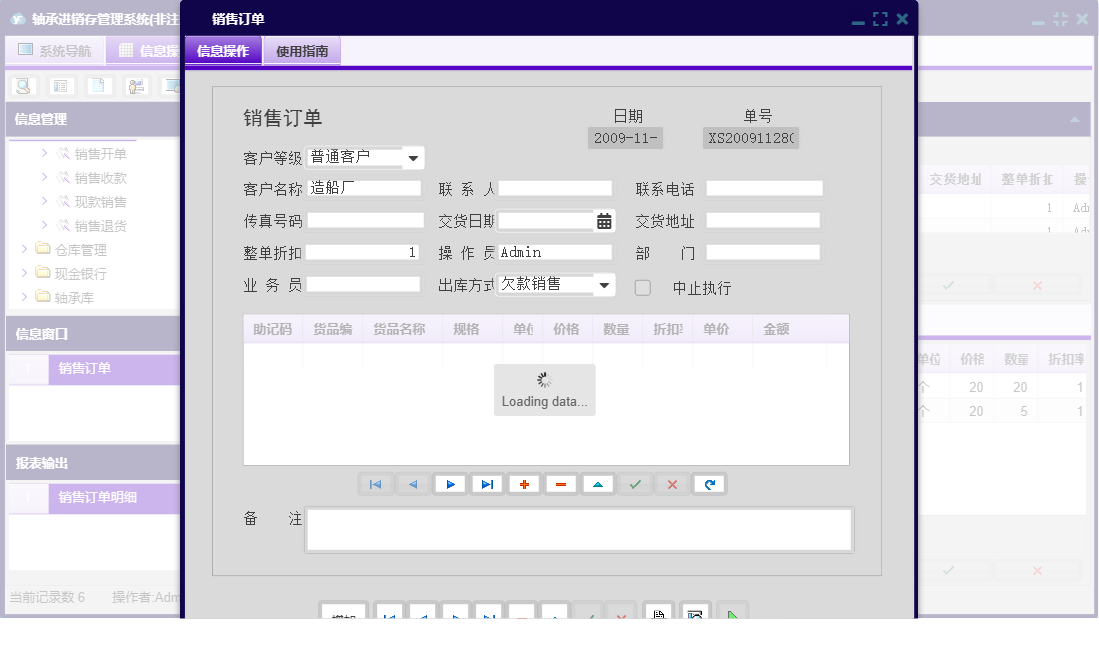1099x645 pixels.
Task: Enable the 中止执行 checkbox
Action: click(641, 286)
